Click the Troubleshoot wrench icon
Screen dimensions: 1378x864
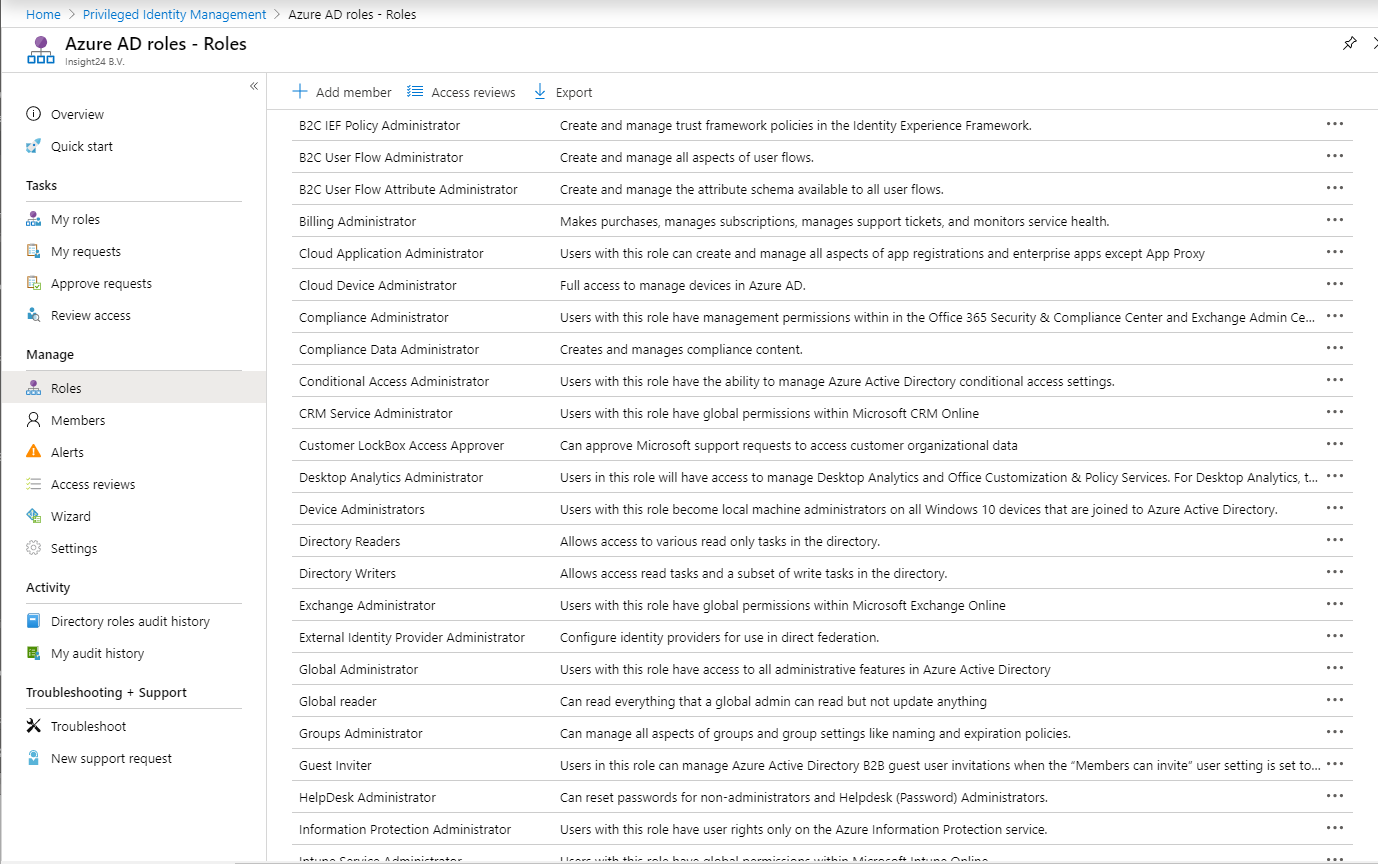(34, 726)
